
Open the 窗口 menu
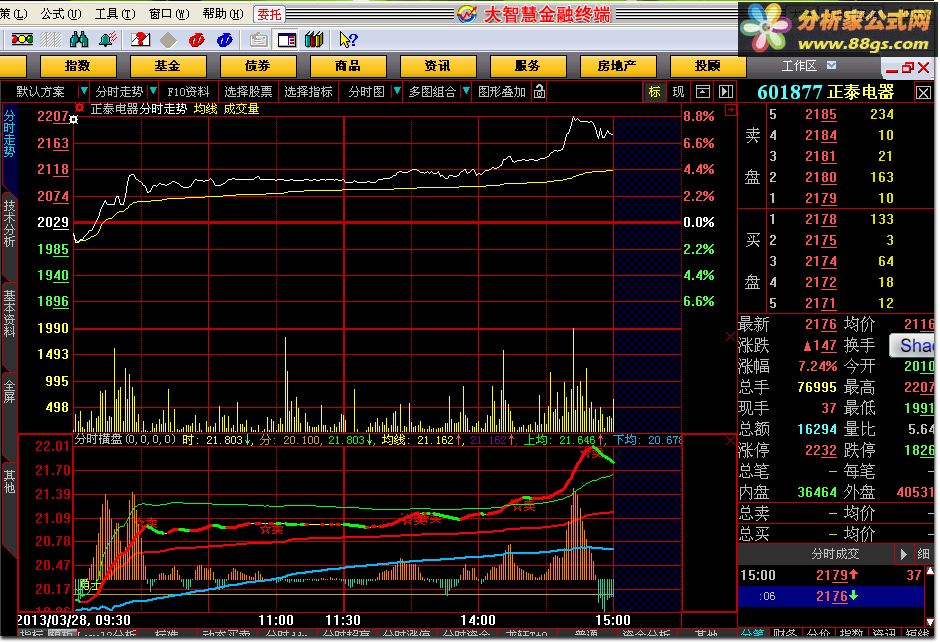click(168, 14)
